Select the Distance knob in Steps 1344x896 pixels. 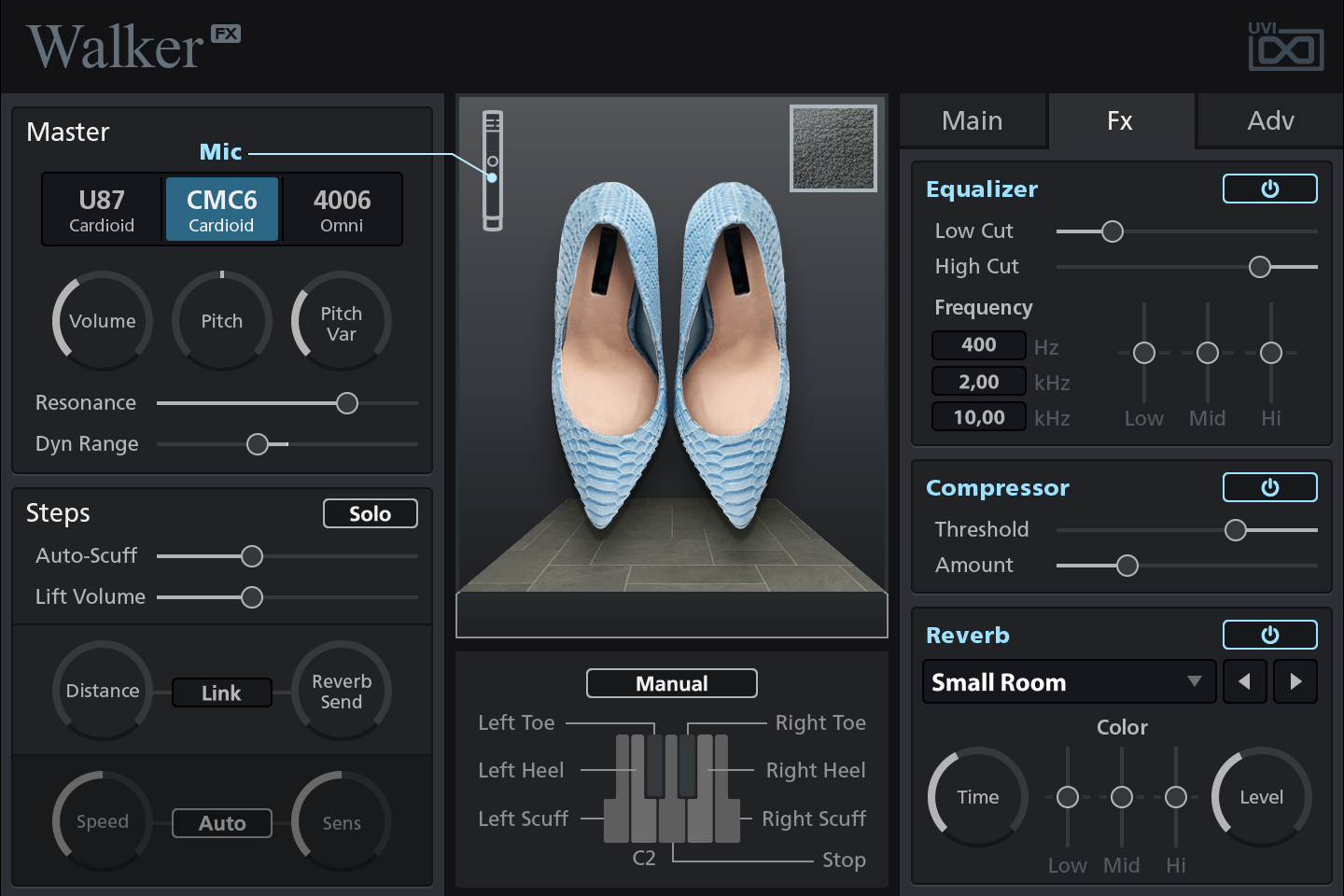[x=102, y=691]
